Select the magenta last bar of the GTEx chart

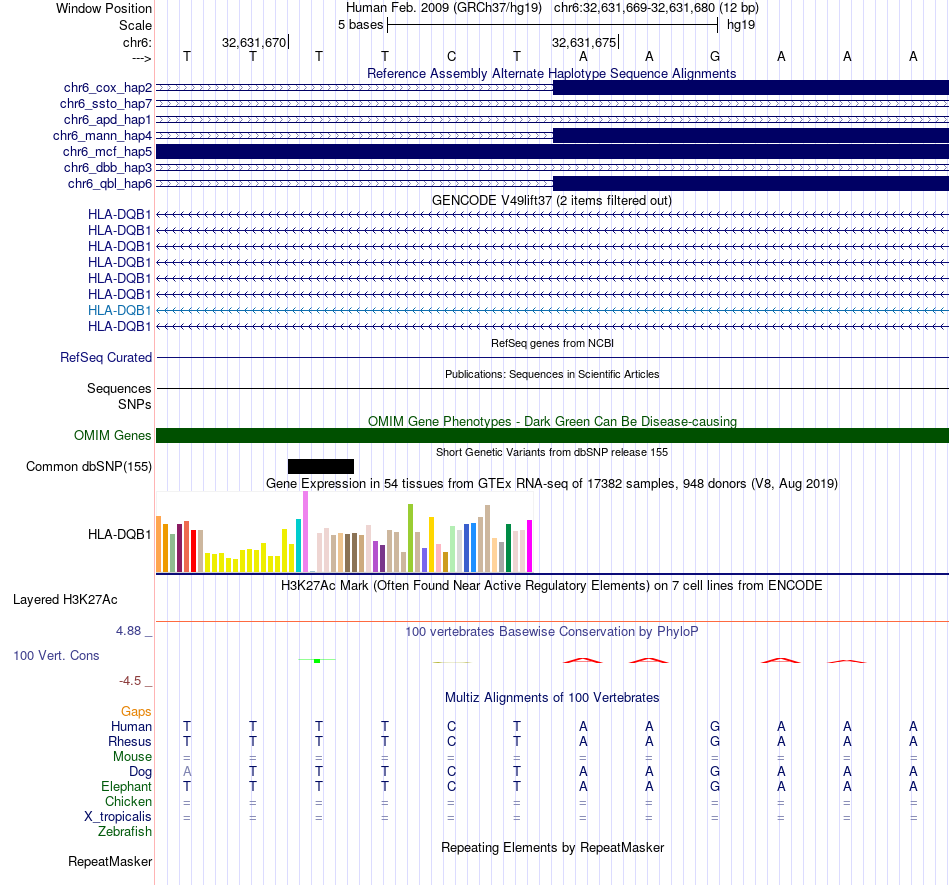[x=530, y=546]
